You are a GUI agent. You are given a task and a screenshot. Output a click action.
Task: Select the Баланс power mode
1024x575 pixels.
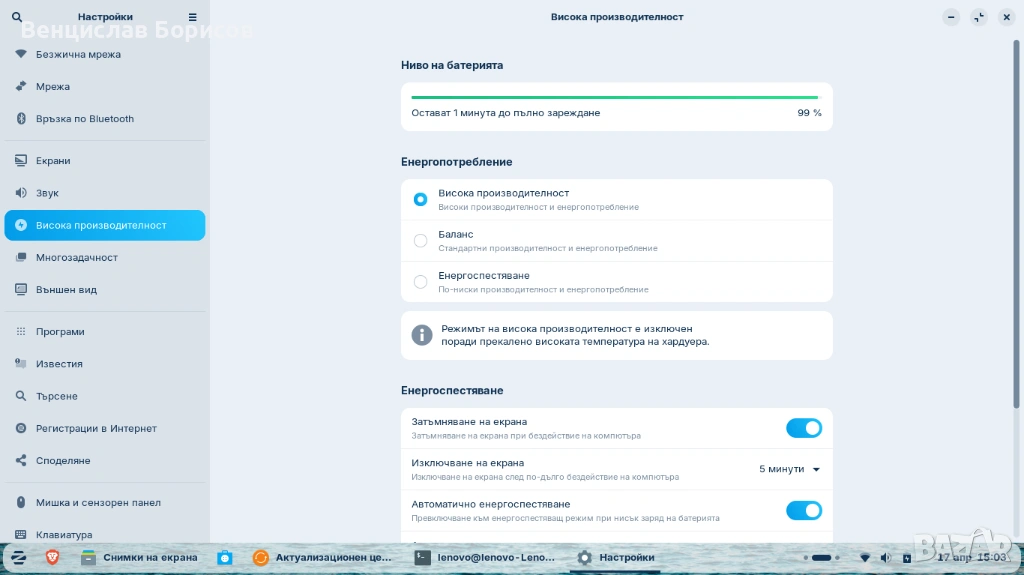(421, 241)
